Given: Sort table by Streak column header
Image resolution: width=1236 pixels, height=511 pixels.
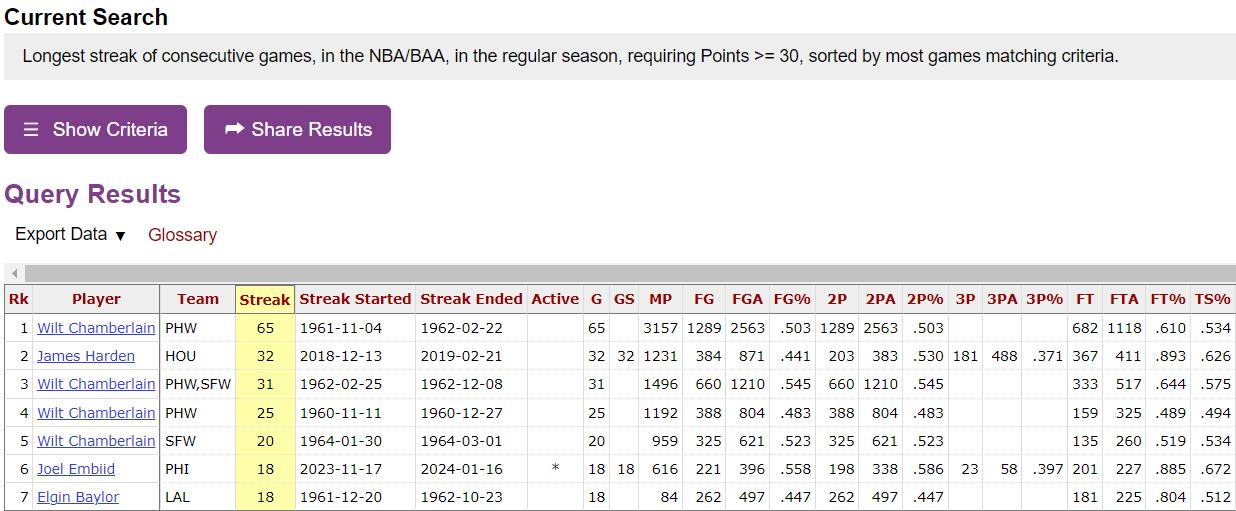Looking at the screenshot, I should coord(265,299).
